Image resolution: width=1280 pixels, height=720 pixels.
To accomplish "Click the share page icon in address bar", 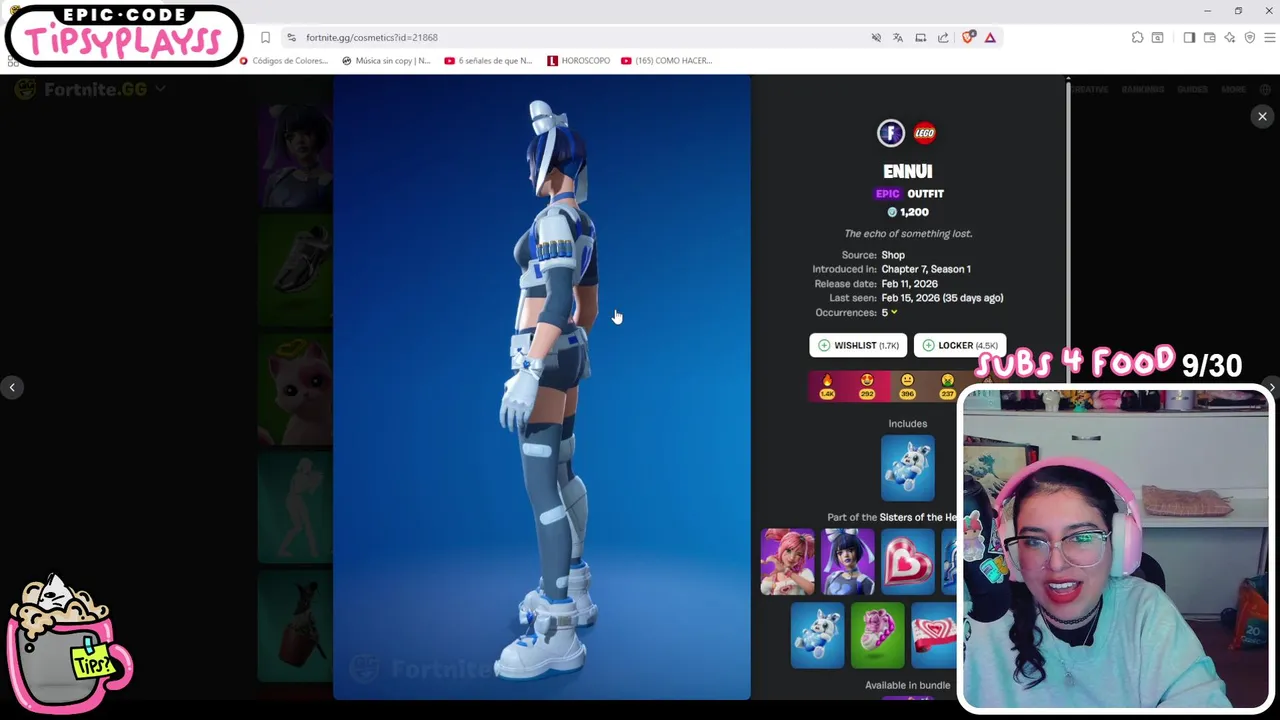I will pyautogui.click(x=943, y=37).
